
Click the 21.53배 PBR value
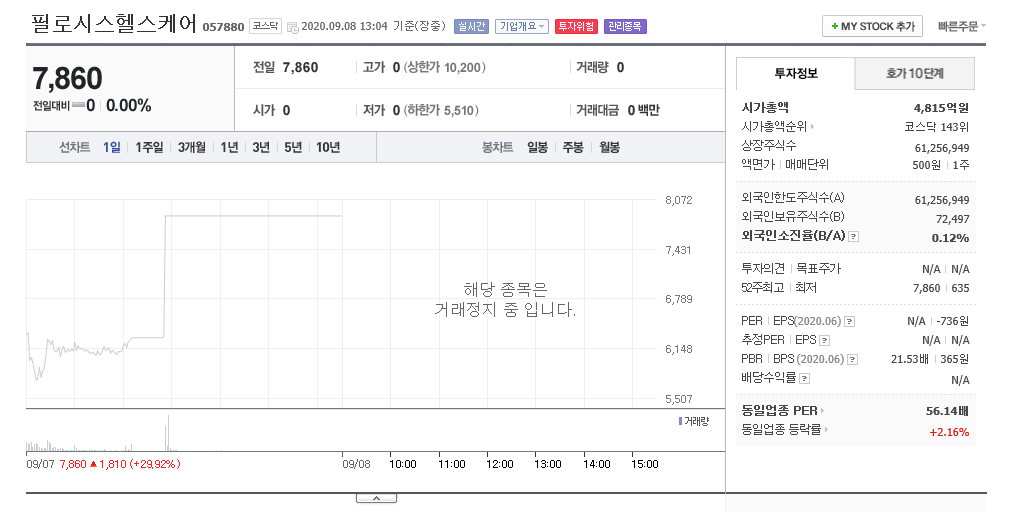point(910,359)
